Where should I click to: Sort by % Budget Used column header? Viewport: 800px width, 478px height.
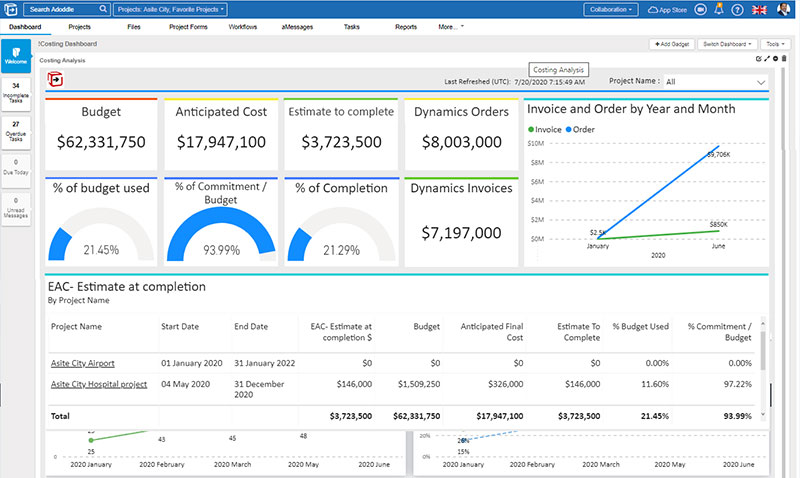point(640,326)
